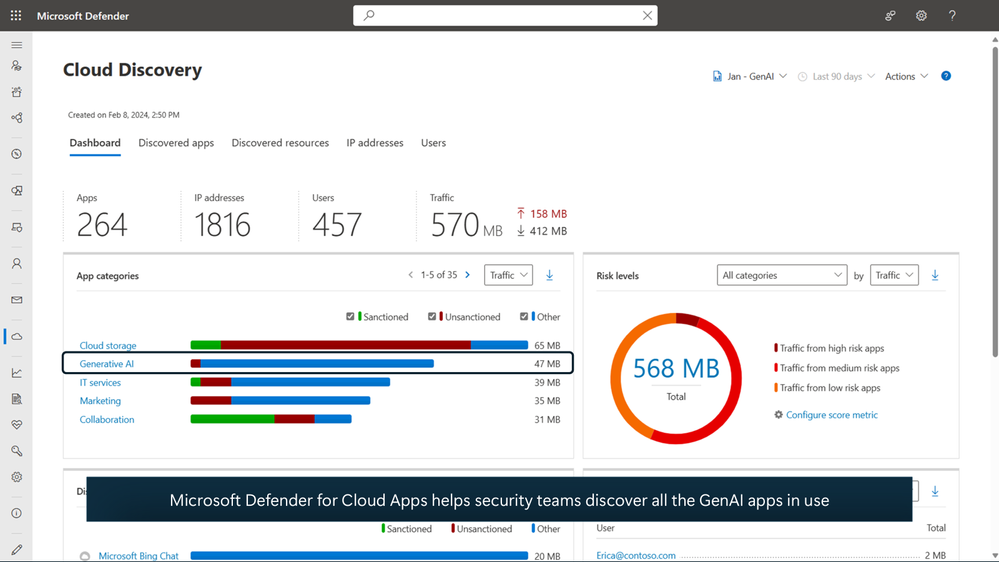Viewport: 999px width, 562px height.
Task: Clear the search box with X
Action: (x=647, y=15)
